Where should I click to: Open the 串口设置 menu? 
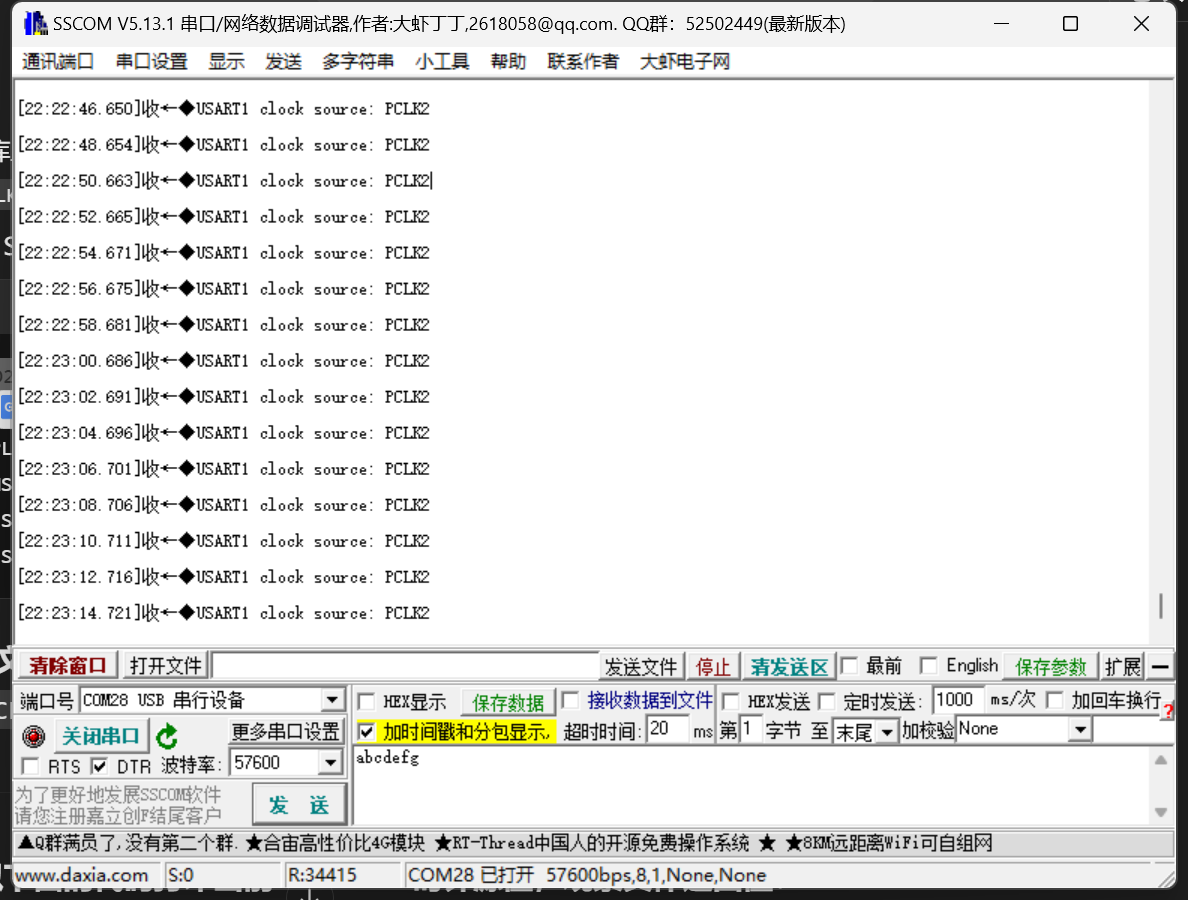(x=152, y=61)
